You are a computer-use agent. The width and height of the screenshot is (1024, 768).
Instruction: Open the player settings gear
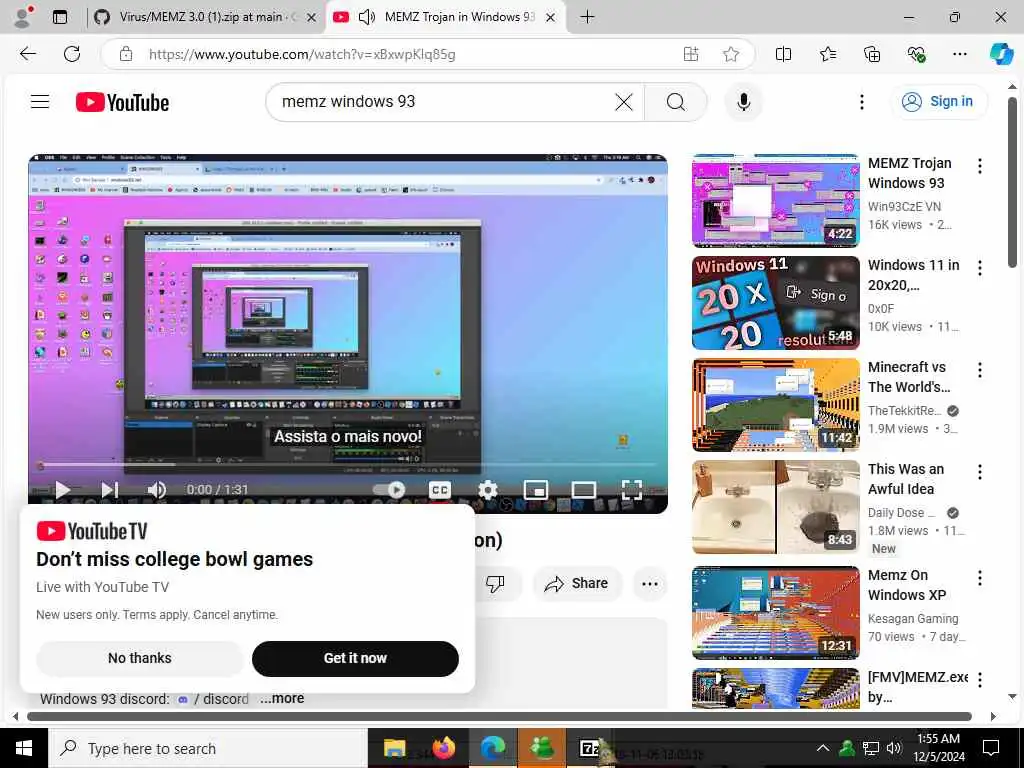click(x=487, y=489)
